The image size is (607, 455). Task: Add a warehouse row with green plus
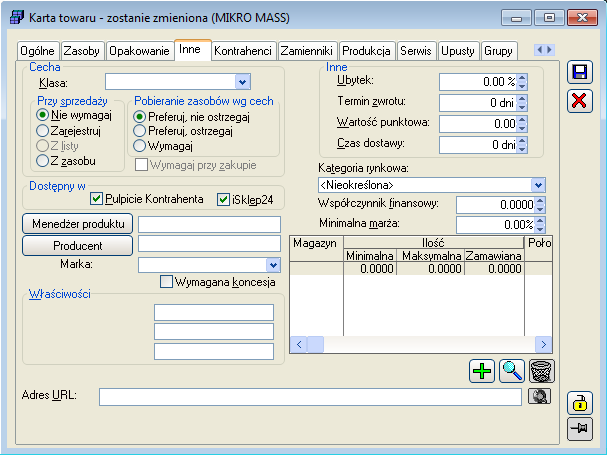tap(482, 371)
